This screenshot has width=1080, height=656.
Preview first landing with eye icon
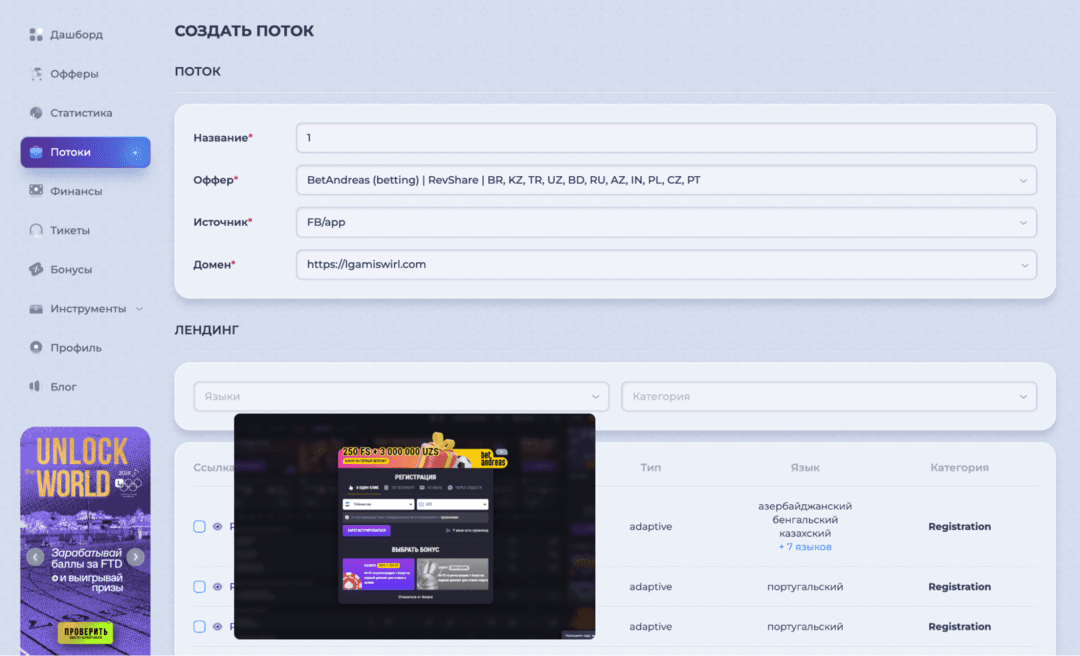[218, 526]
